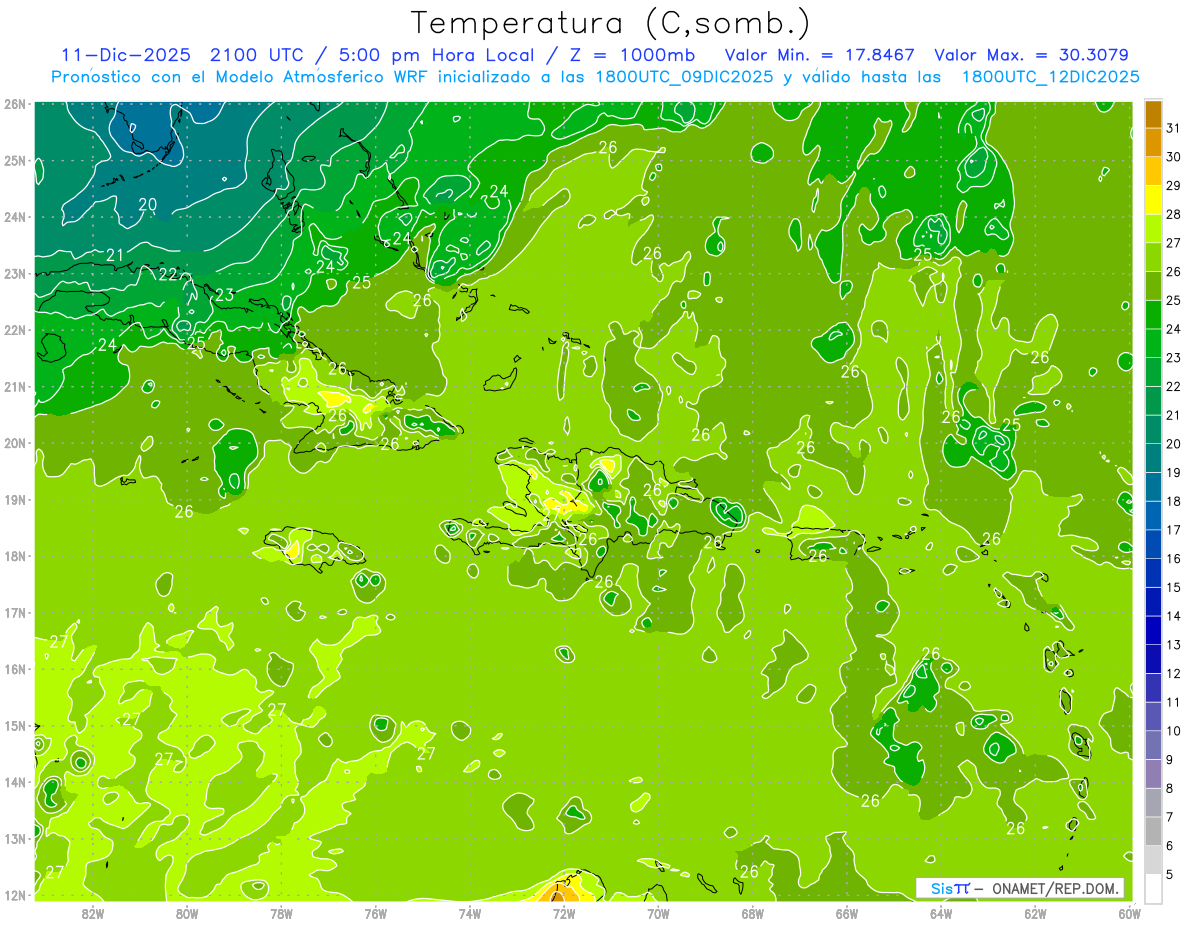Click the 'Valor Max. = 30.3079' text
The width and height of the screenshot is (1200, 927).
(1032, 55)
